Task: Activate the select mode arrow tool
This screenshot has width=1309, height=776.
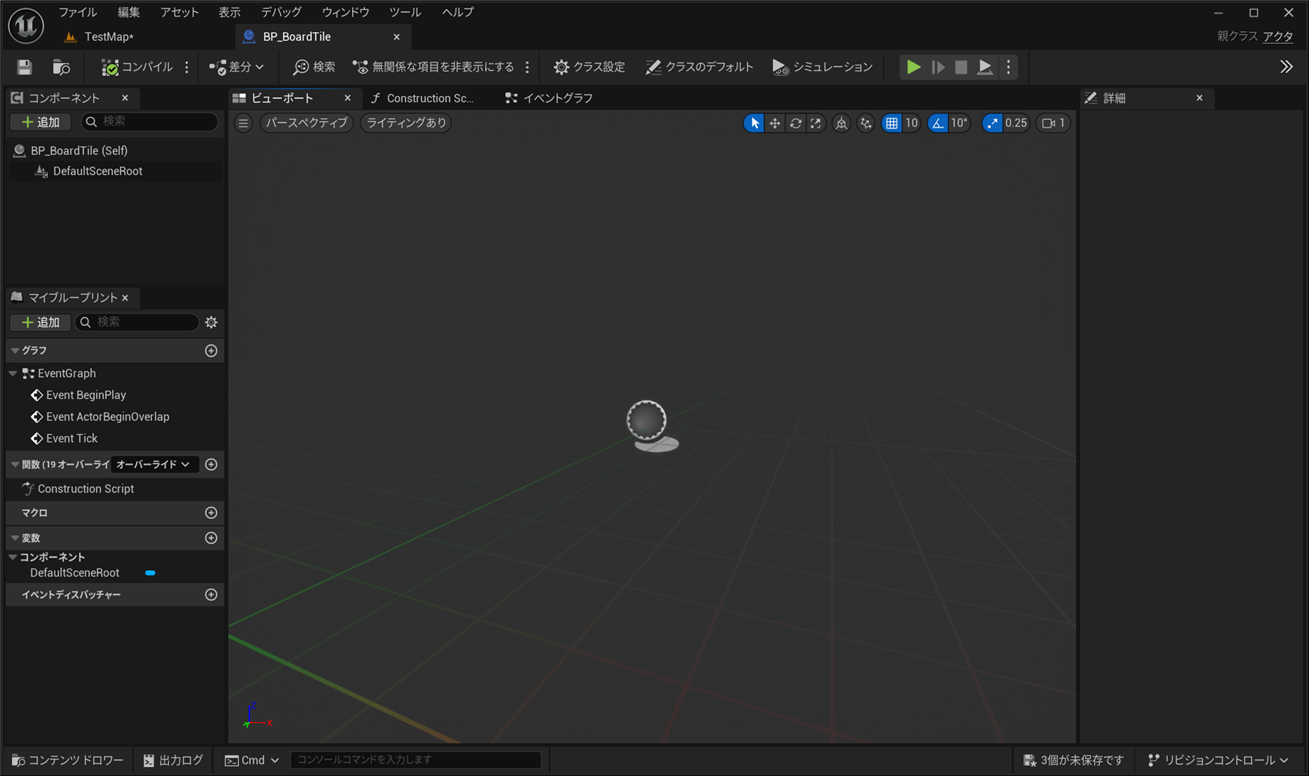Action: [x=754, y=123]
